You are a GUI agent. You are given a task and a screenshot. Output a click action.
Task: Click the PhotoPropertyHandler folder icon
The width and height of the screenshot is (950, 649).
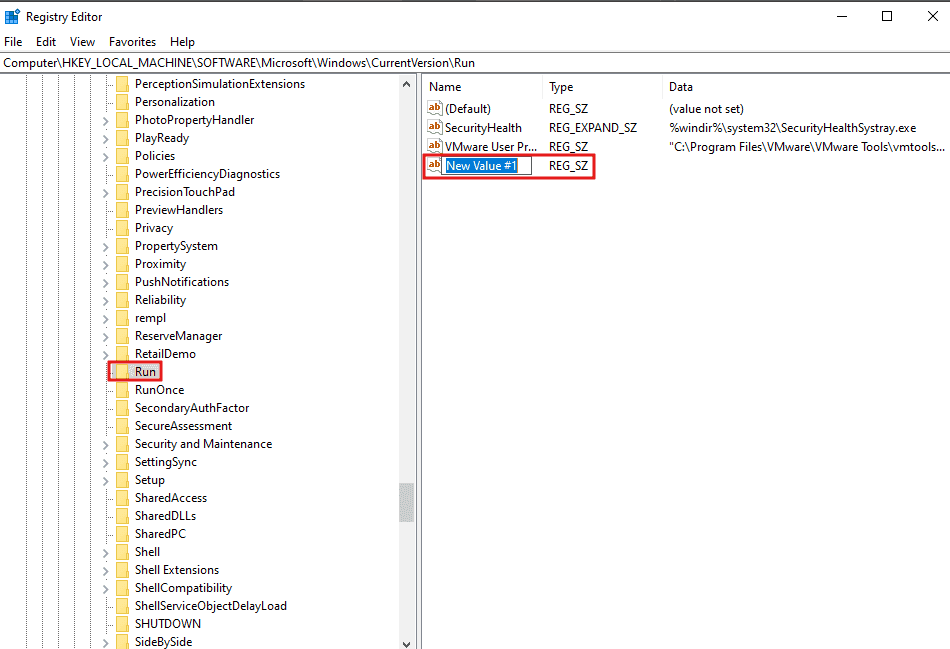pyautogui.click(x=122, y=120)
